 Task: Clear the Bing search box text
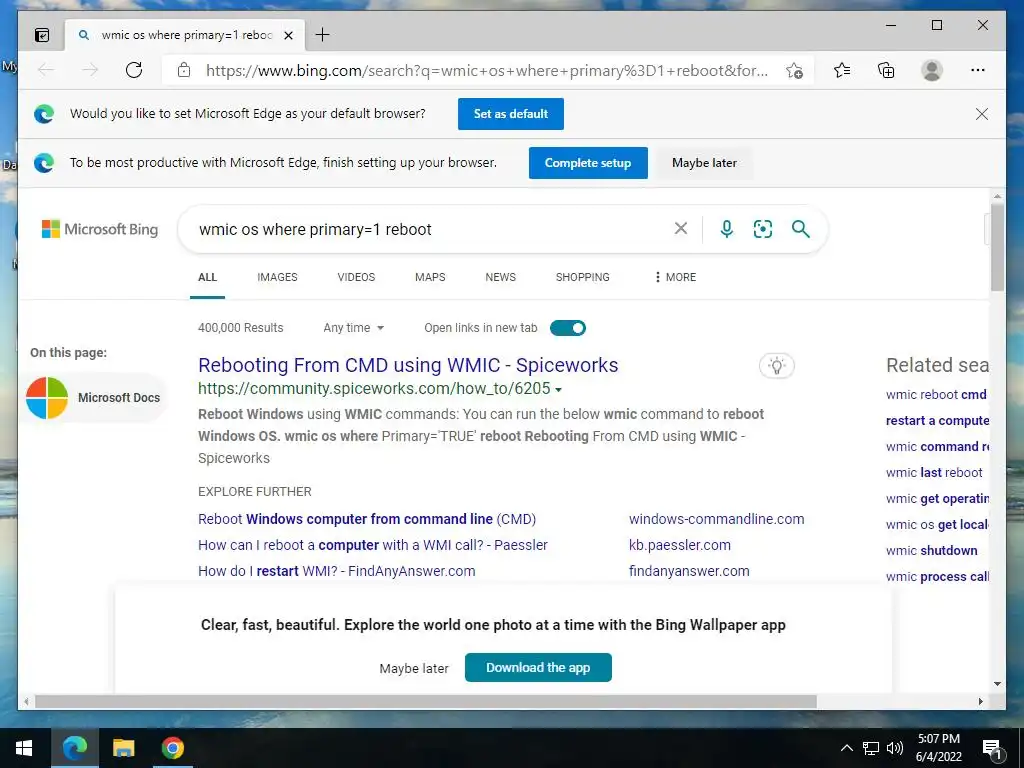[x=680, y=229]
